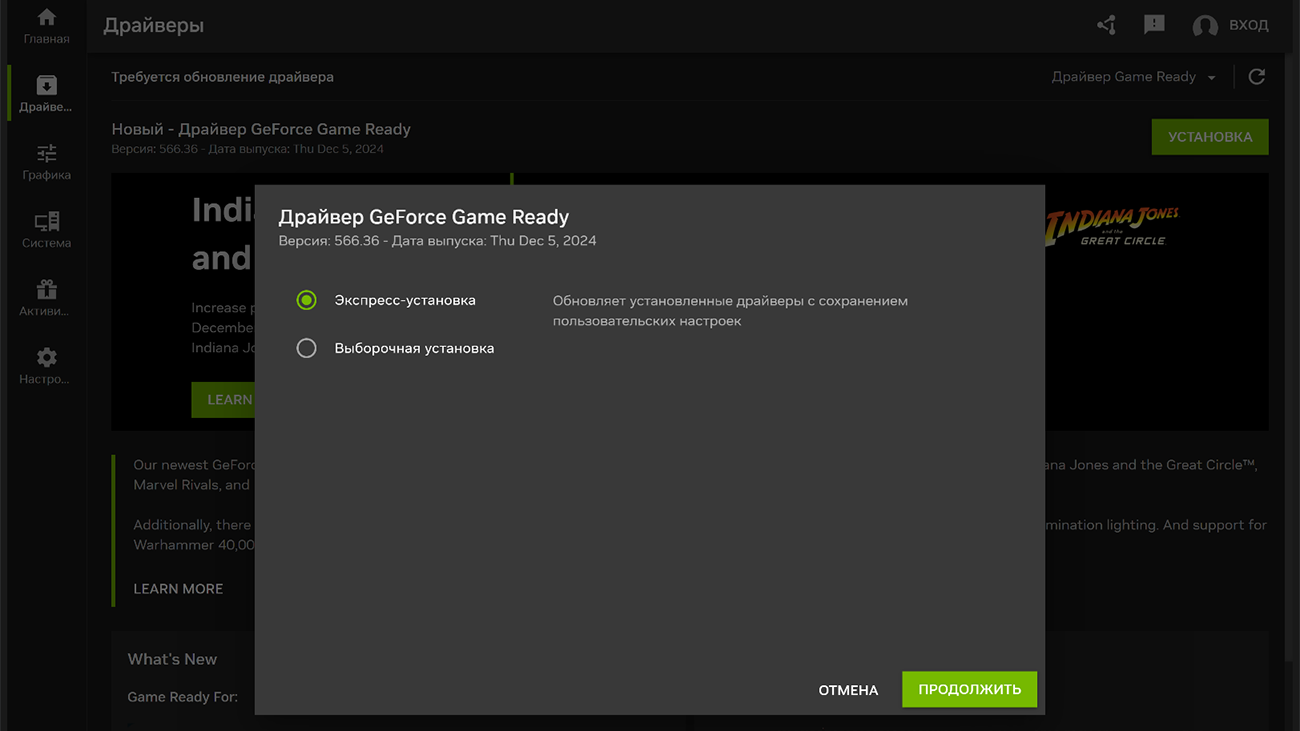Click the share icon in header
The width and height of the screenshot is (1300, 731).
(1106, 25)
